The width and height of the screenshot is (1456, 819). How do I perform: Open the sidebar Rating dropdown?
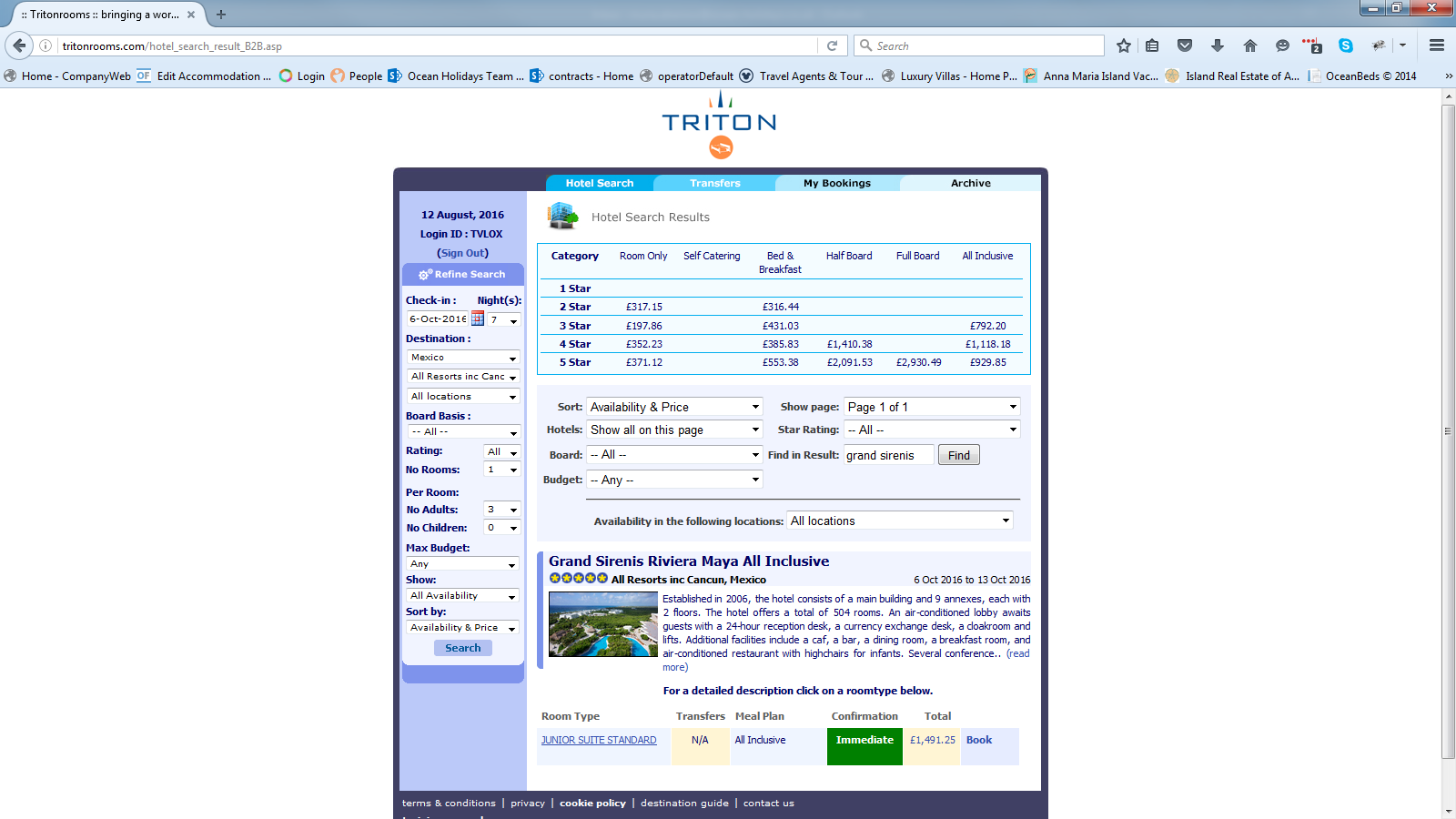tap(501, 451)
